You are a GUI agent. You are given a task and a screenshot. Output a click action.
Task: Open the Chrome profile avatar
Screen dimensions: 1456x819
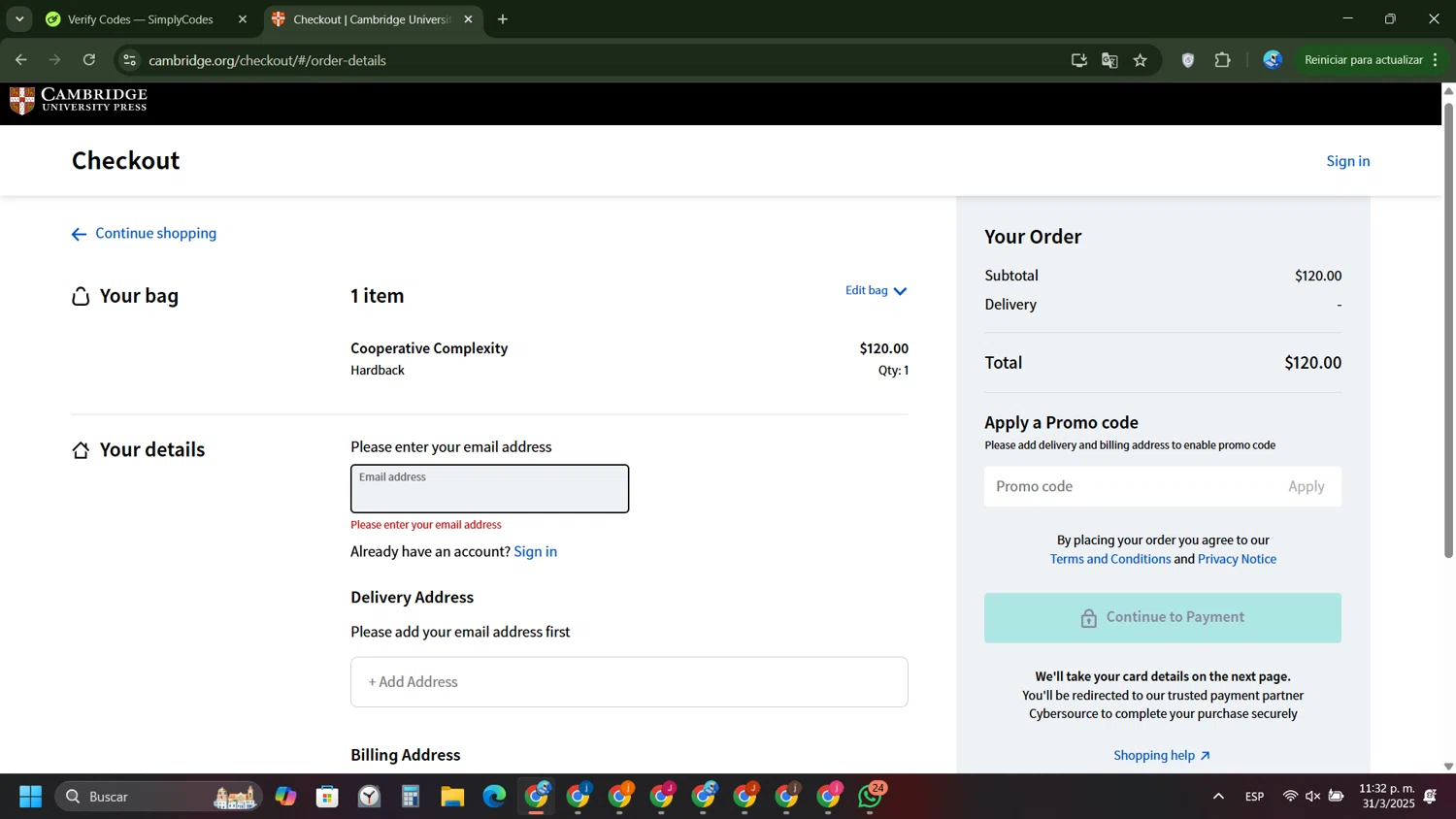(x=1273, y=60)
